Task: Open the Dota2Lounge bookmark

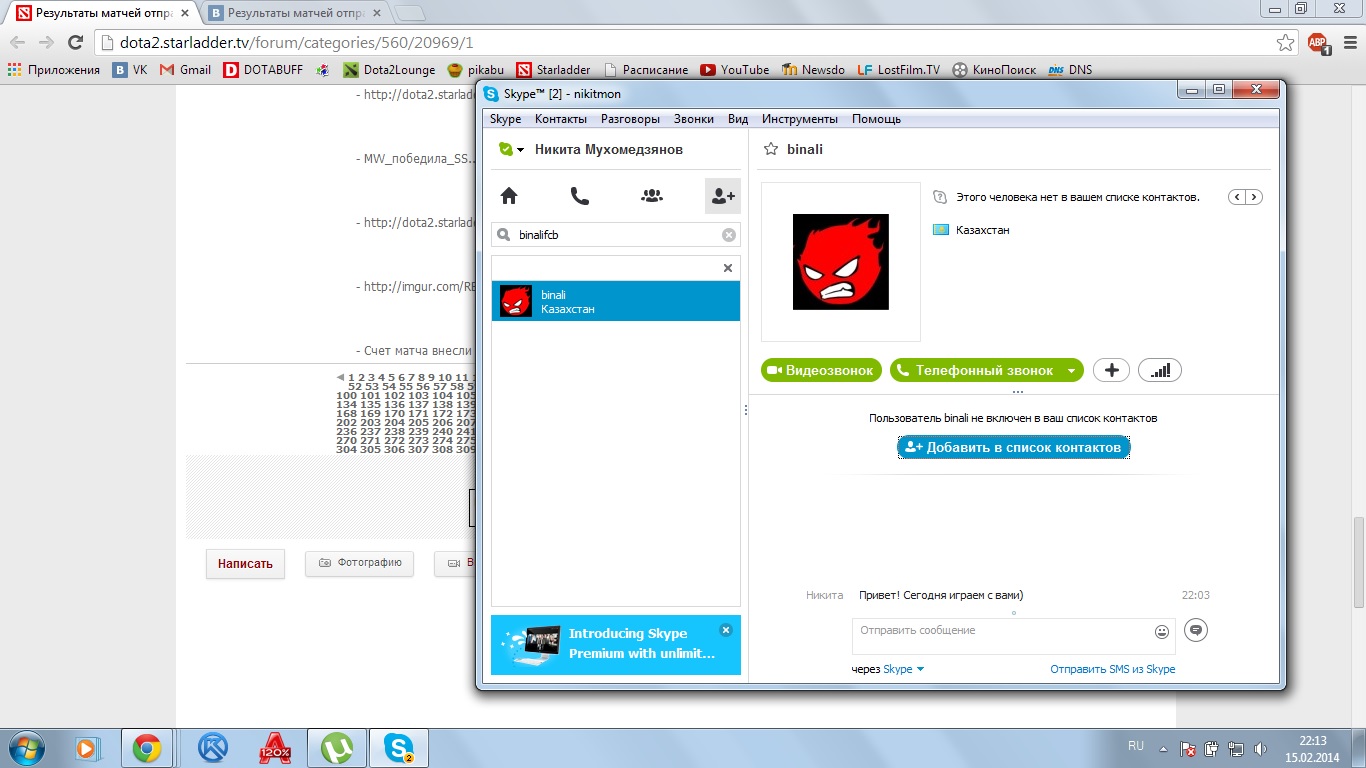Action: pyautogui.click(x=389, y=70)
